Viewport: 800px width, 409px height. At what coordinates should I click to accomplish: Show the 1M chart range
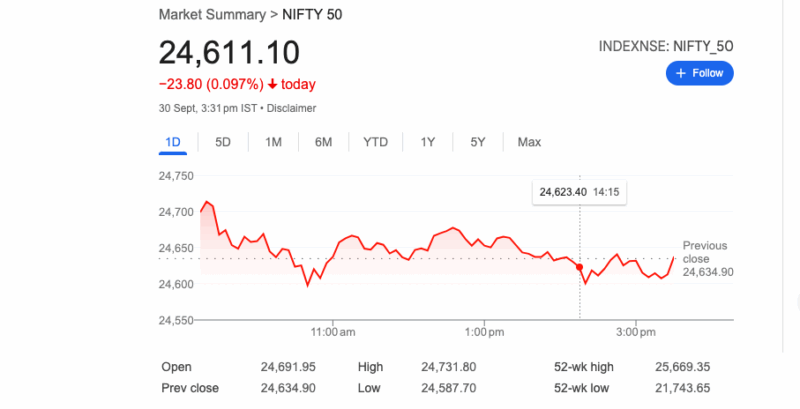coord(273,142)
